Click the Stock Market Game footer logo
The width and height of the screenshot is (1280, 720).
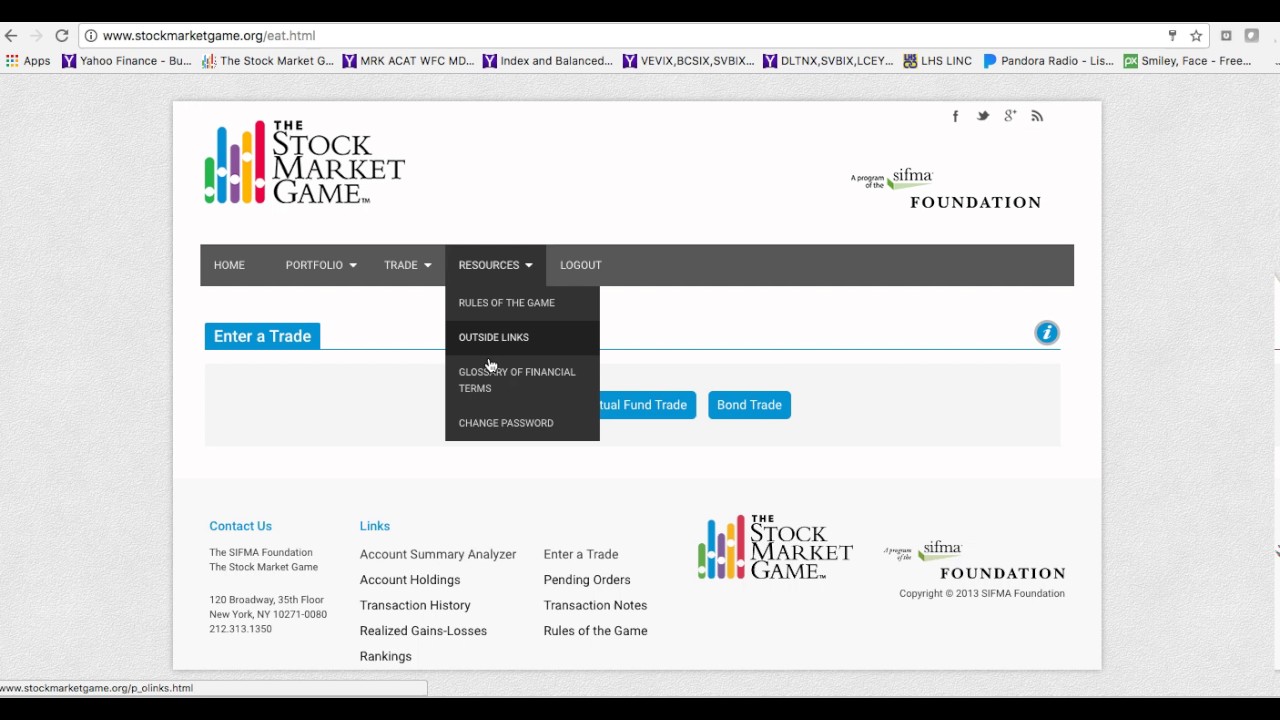775,547
